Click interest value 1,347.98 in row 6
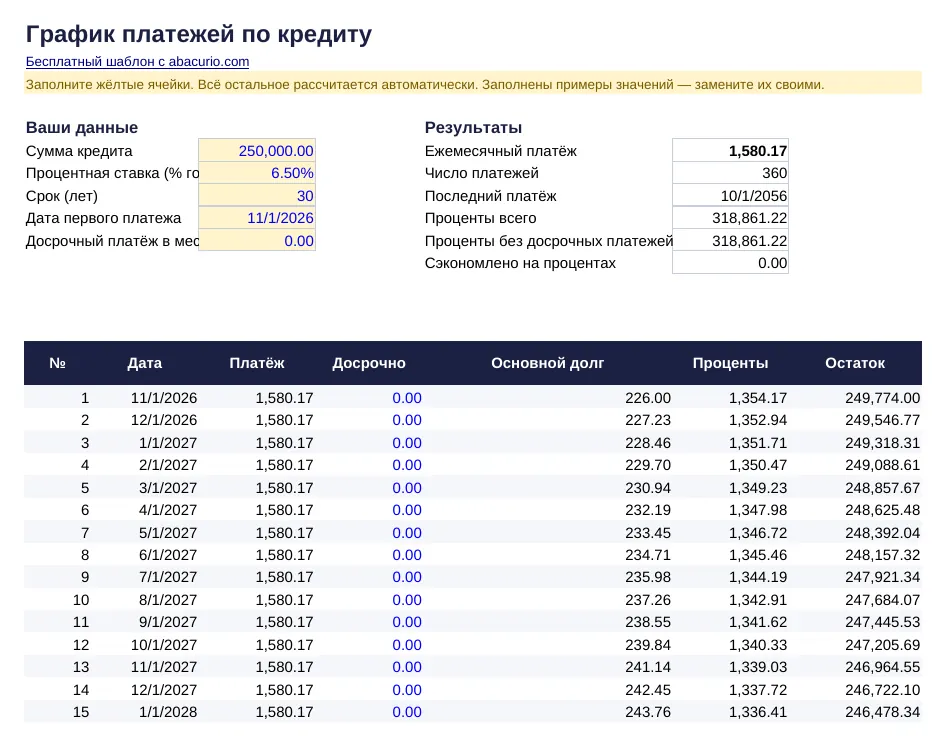This screenshot has width=946, height=746. (758, 510)
